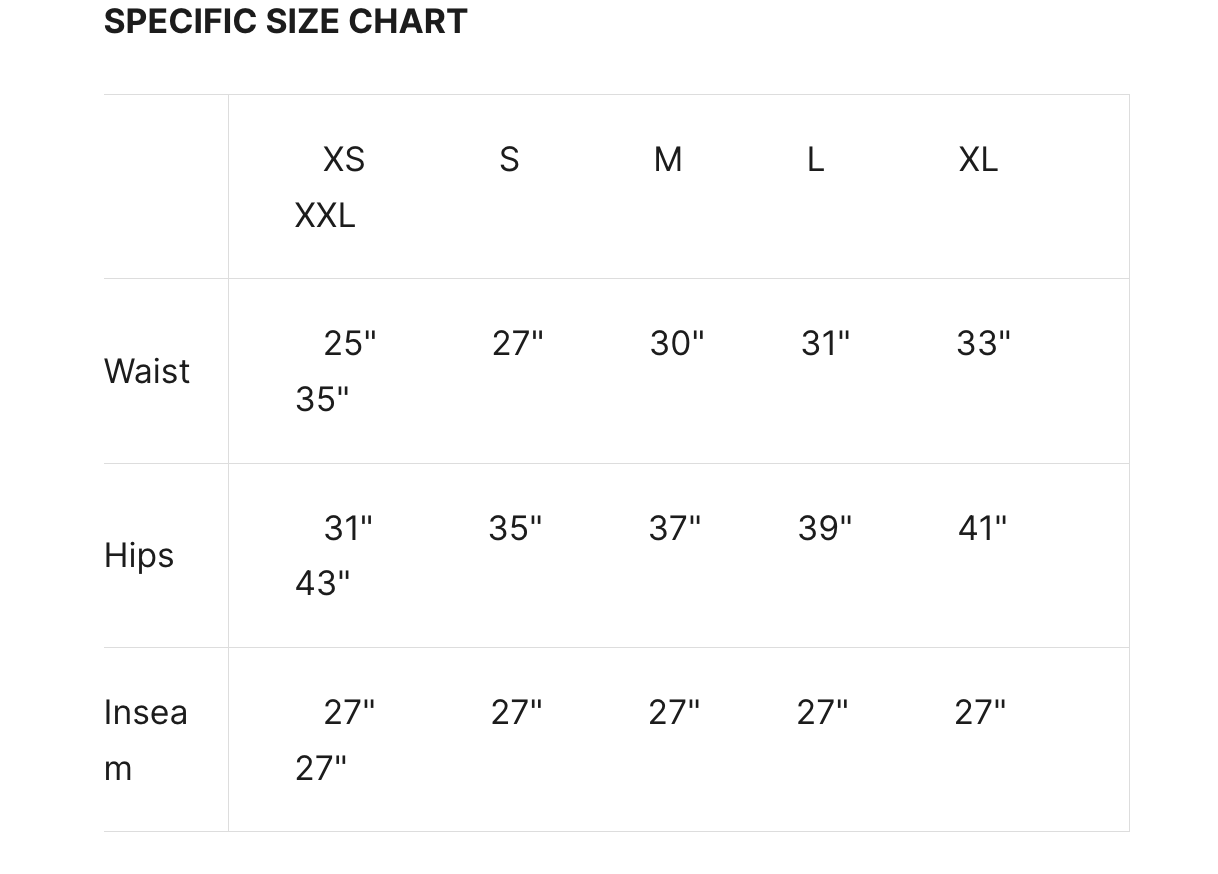Click the 33" waist value for XL
This screenshot has height=874, width=1218.
(x=982, y=343)
